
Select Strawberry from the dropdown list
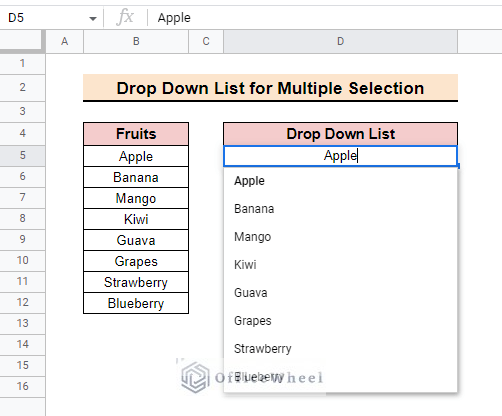[340, 349]
